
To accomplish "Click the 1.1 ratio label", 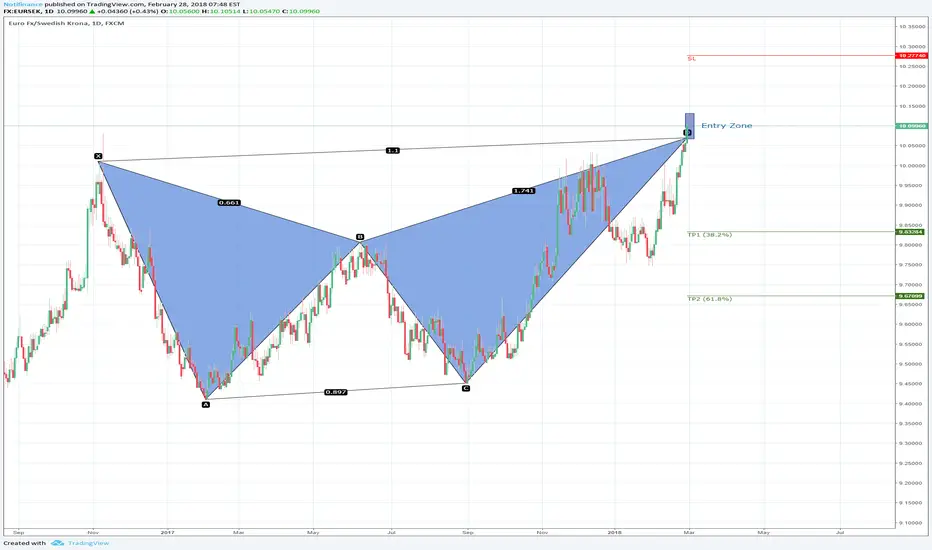I will [392, 150].
